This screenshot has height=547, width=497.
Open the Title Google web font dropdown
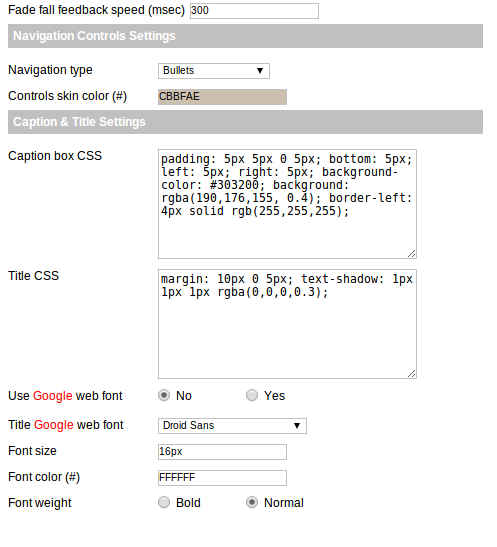tap(232, 426)
